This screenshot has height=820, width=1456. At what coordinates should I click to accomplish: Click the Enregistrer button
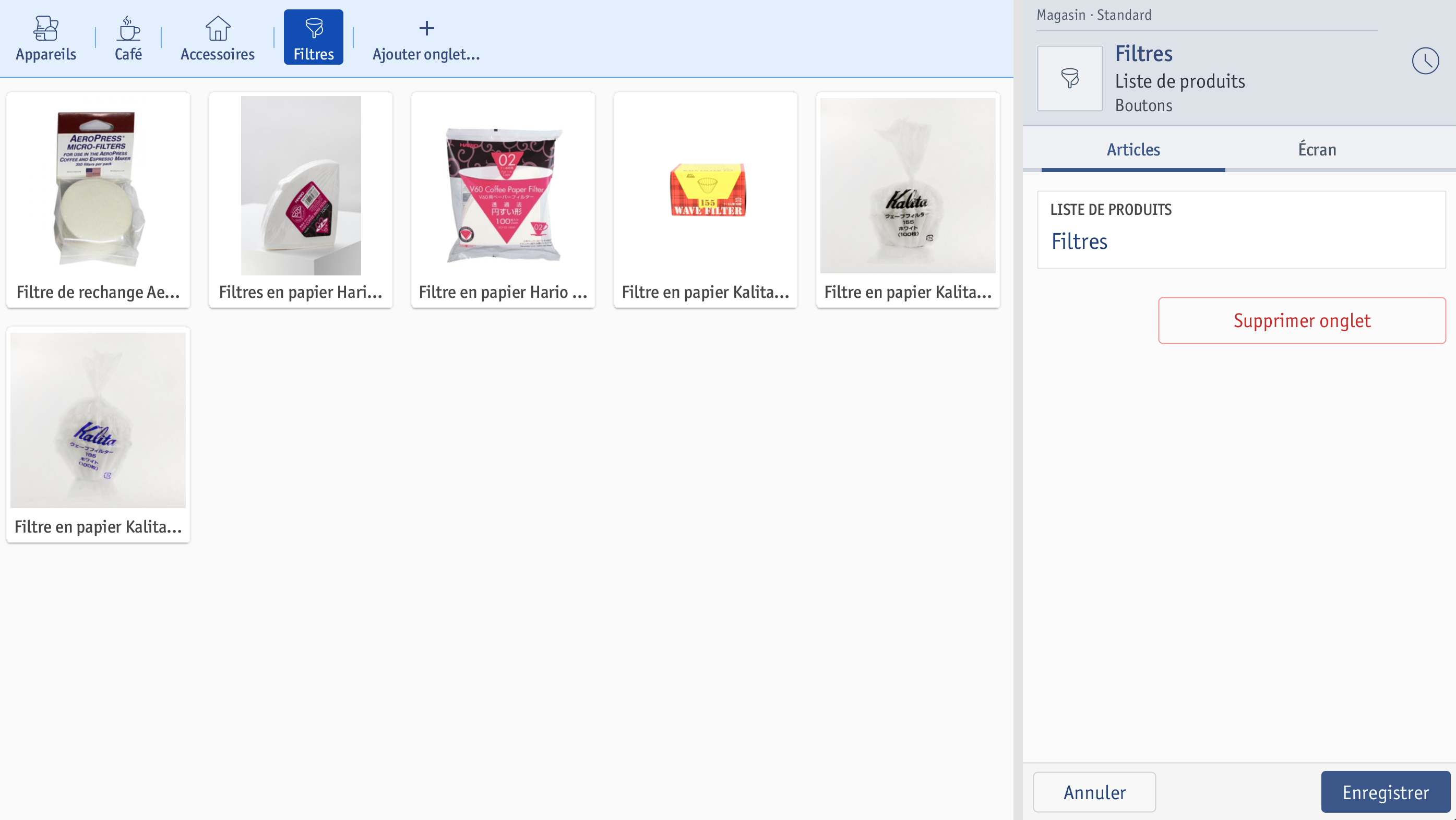[1386, 792]
